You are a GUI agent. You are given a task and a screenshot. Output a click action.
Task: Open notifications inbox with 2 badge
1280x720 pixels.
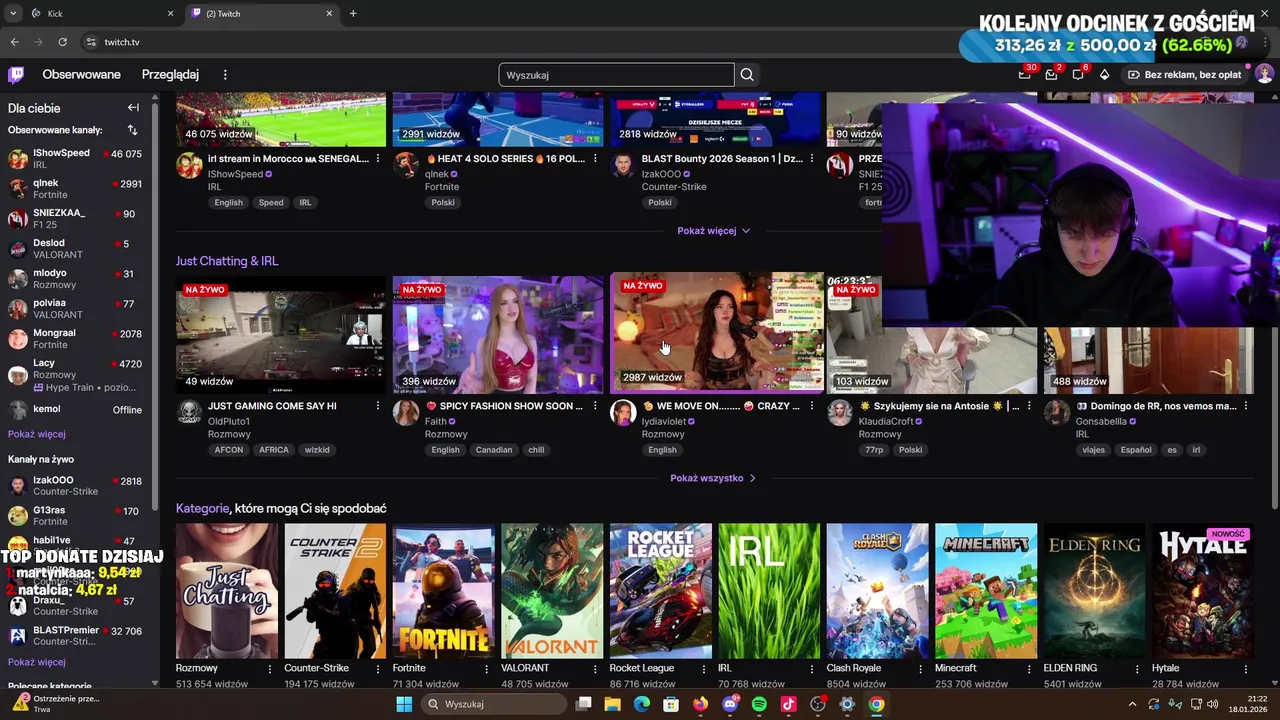1051,74
